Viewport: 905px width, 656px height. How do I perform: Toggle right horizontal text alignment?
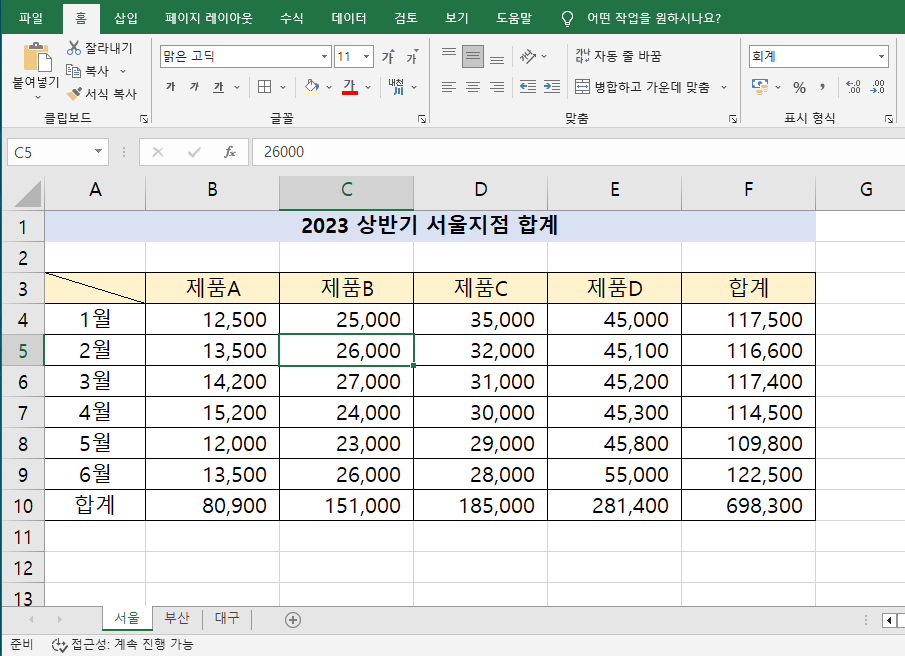[497, 87]
